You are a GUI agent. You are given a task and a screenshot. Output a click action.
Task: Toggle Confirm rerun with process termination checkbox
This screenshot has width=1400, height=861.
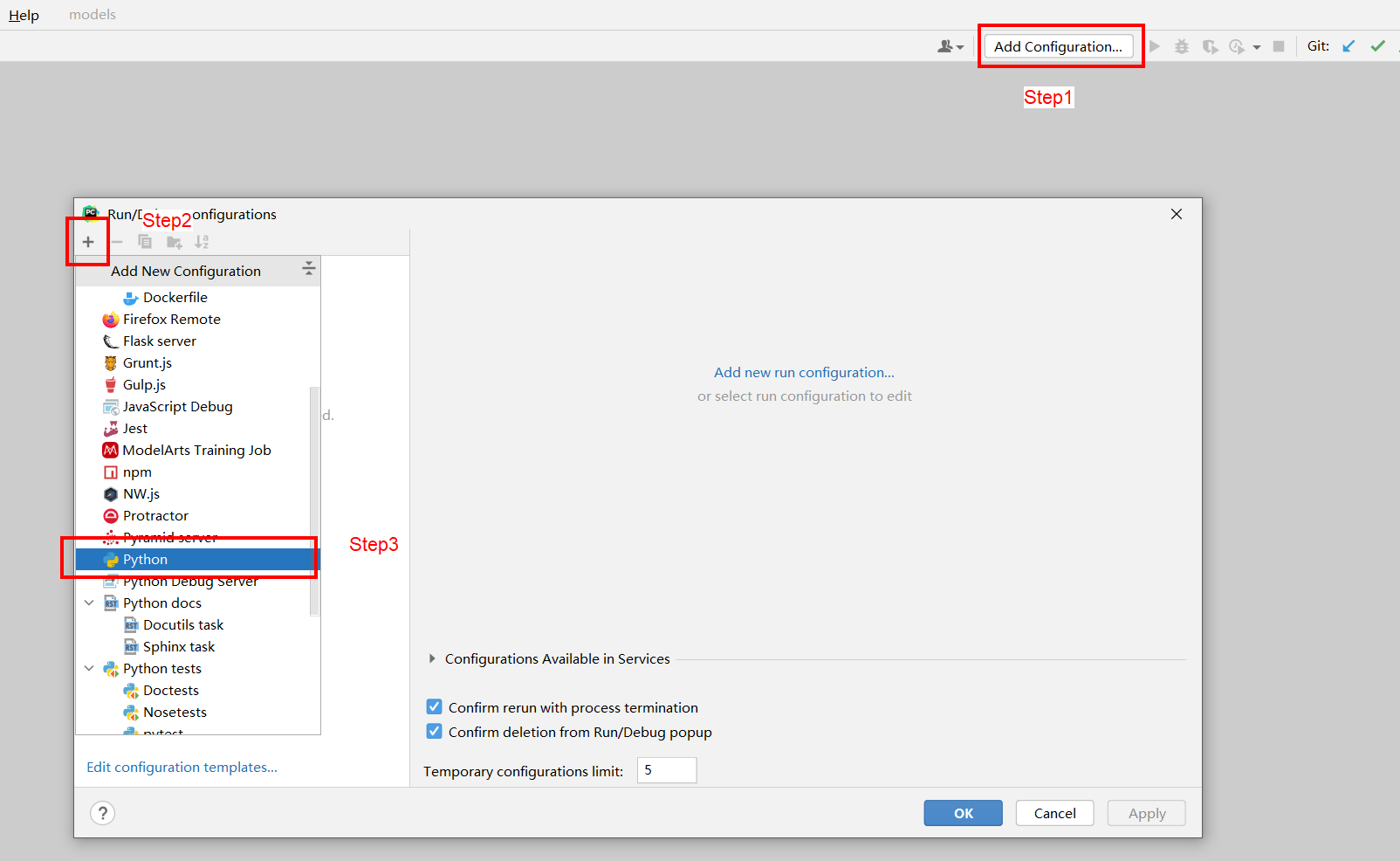434,706
